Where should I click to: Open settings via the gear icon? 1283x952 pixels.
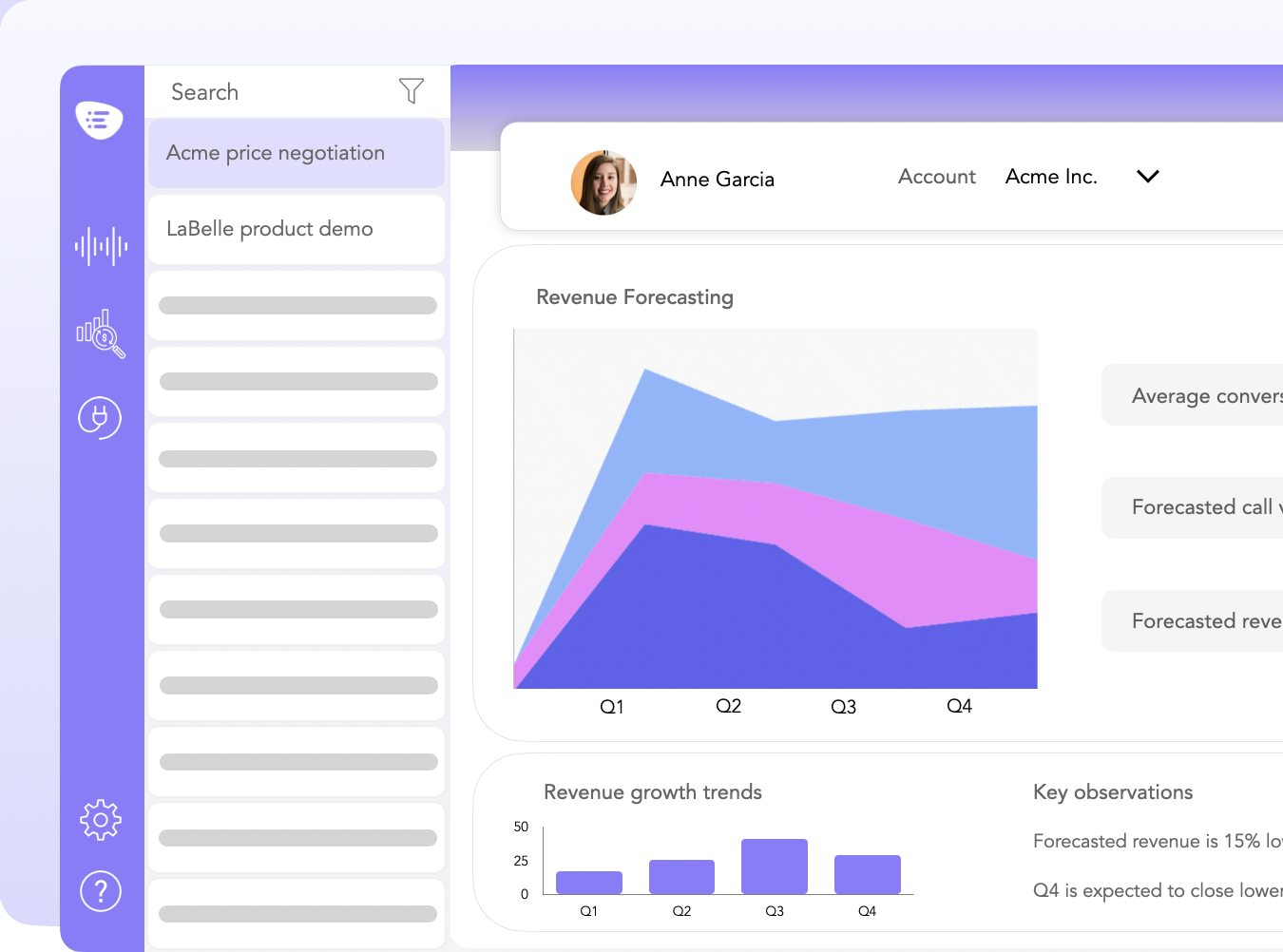pos(101,820)
